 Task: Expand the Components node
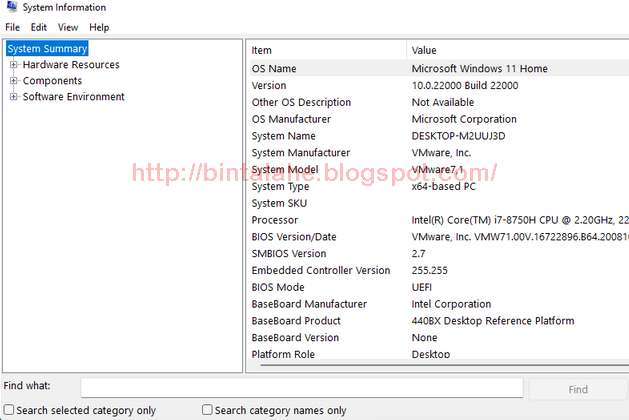[x=14, y=81]
